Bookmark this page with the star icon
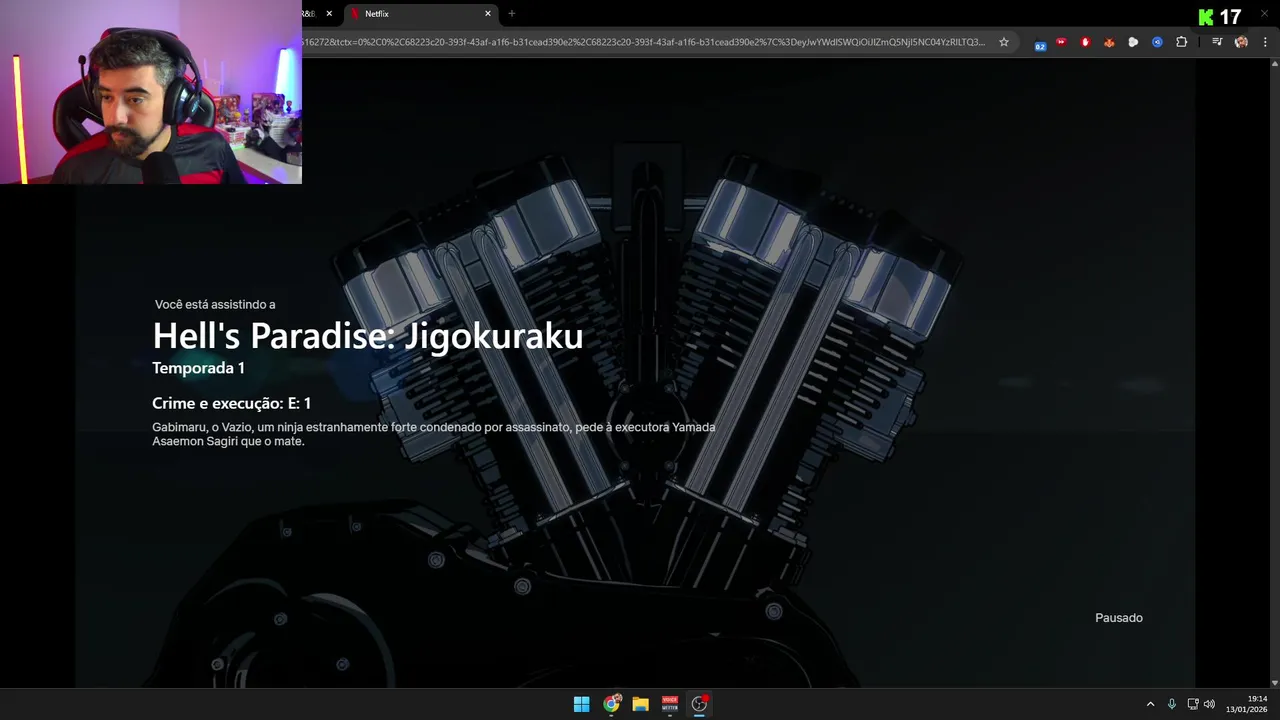Viewport: 1280px width, 720px height. pyautogui.click(x=1004, y=42)
